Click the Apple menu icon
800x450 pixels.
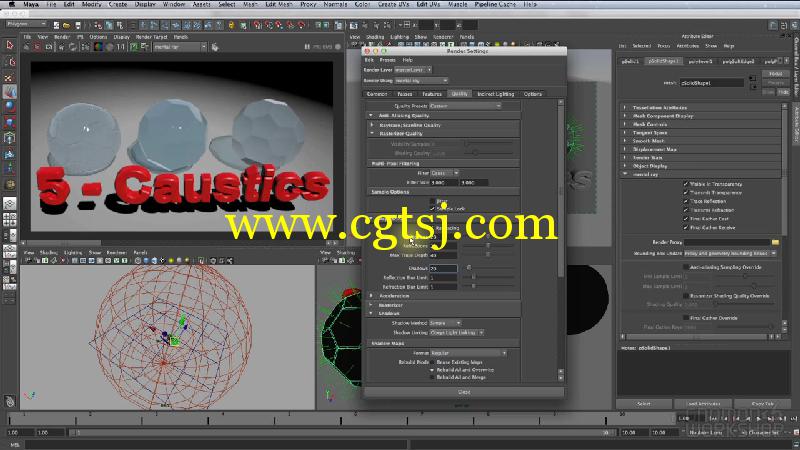click(11, 4)
